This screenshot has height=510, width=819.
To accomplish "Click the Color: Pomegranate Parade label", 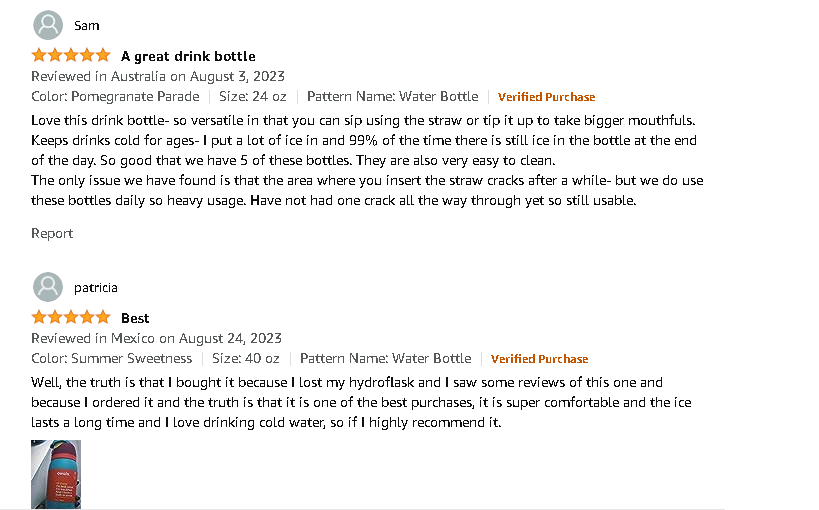I will point(115,97).
